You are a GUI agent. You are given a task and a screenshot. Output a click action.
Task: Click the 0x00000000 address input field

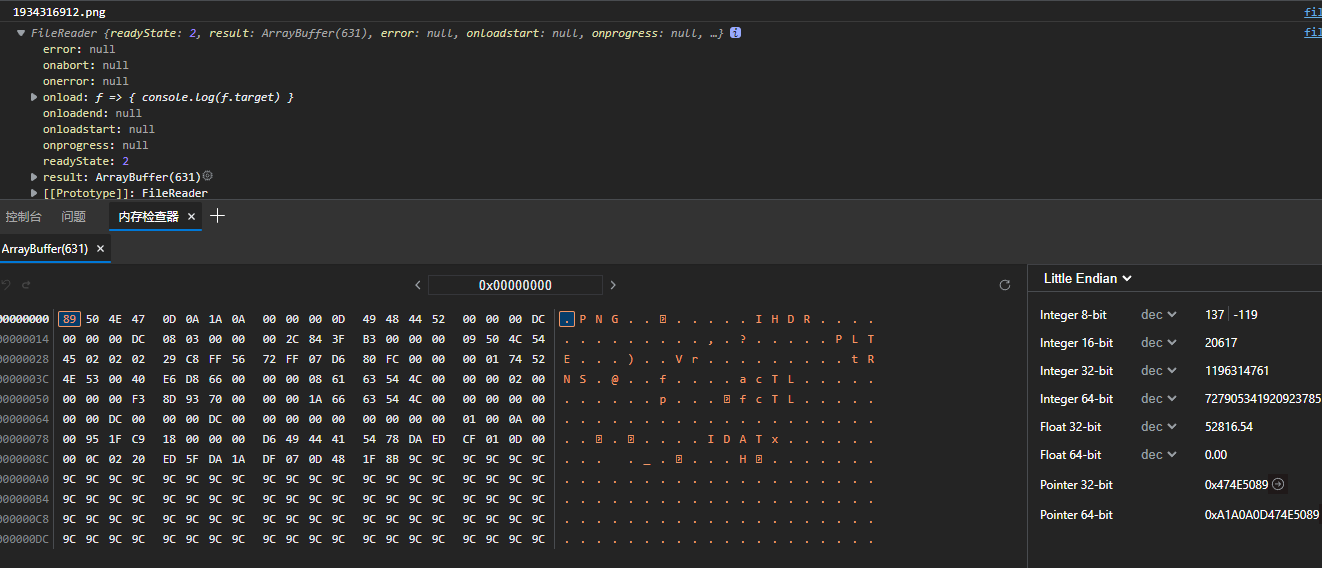[515, 285]
